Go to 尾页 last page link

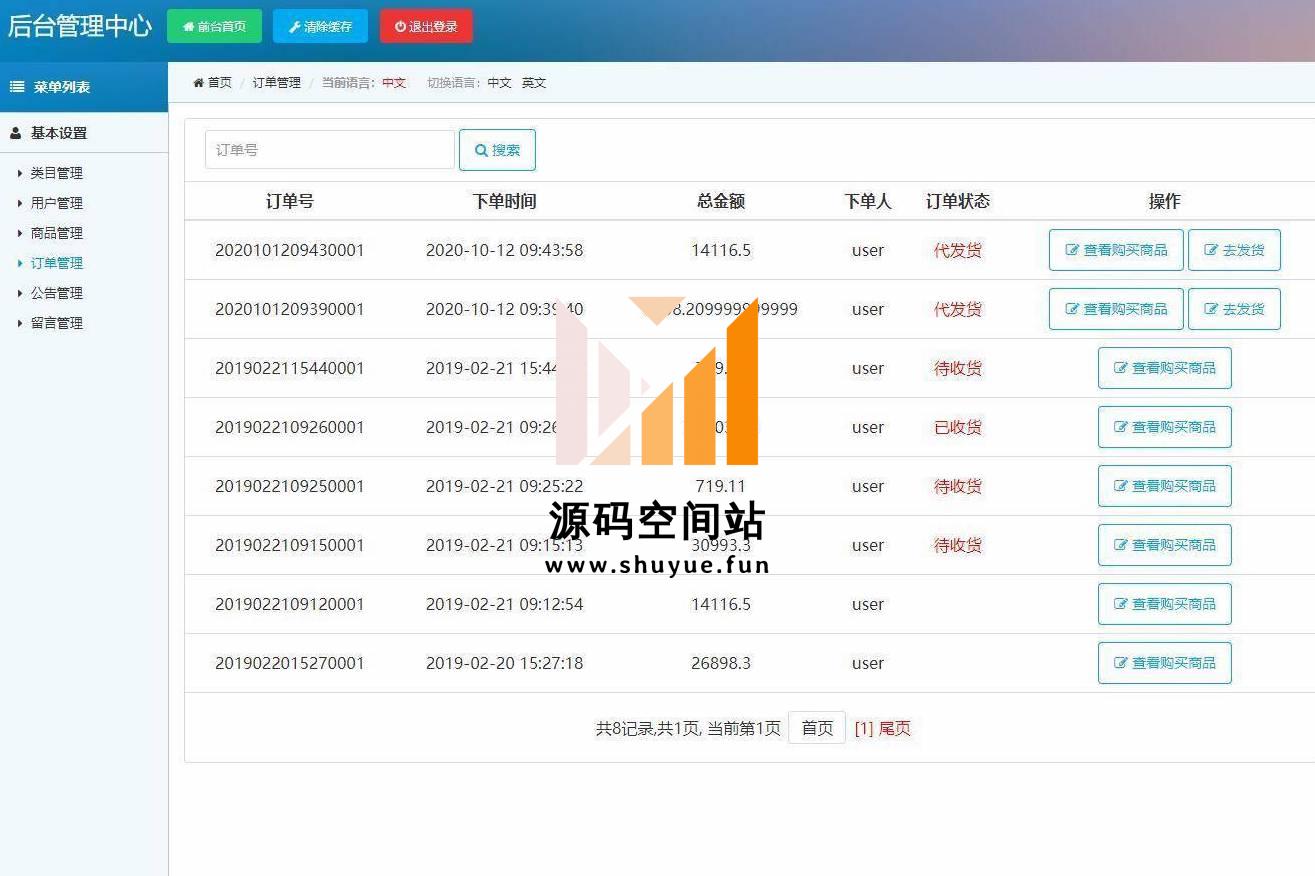point(895,729)
